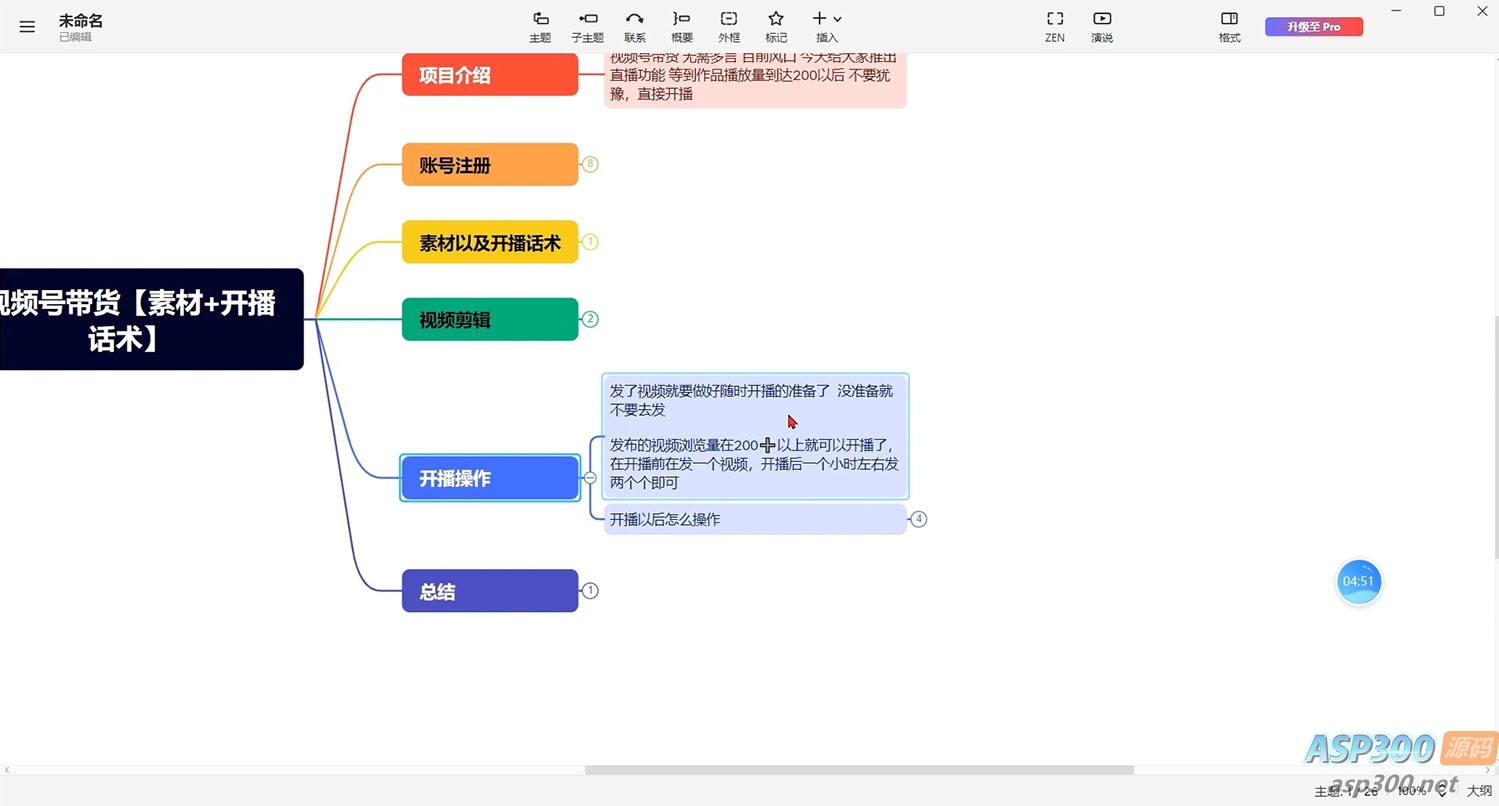Image resolution: width=1499 pixels, height=806 pixels.
Task: Click the 04:51 timer bubble
Action: click(x=1358, y=582)
